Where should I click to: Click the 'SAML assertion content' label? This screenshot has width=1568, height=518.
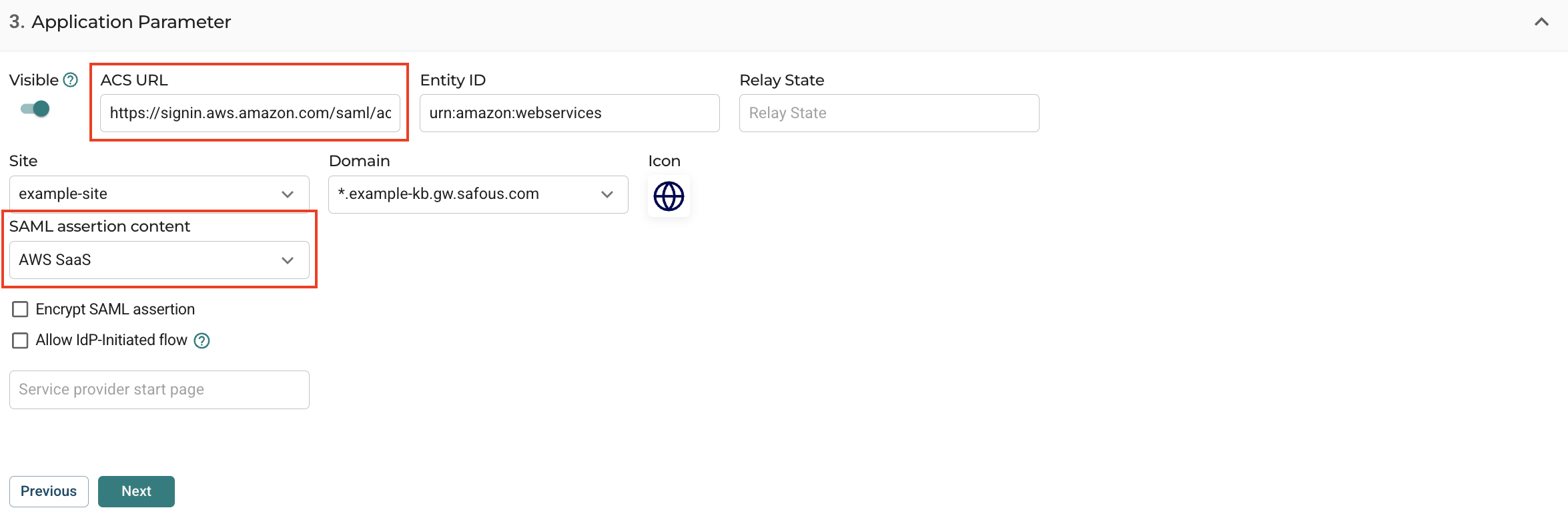click(x=100, y=226)
